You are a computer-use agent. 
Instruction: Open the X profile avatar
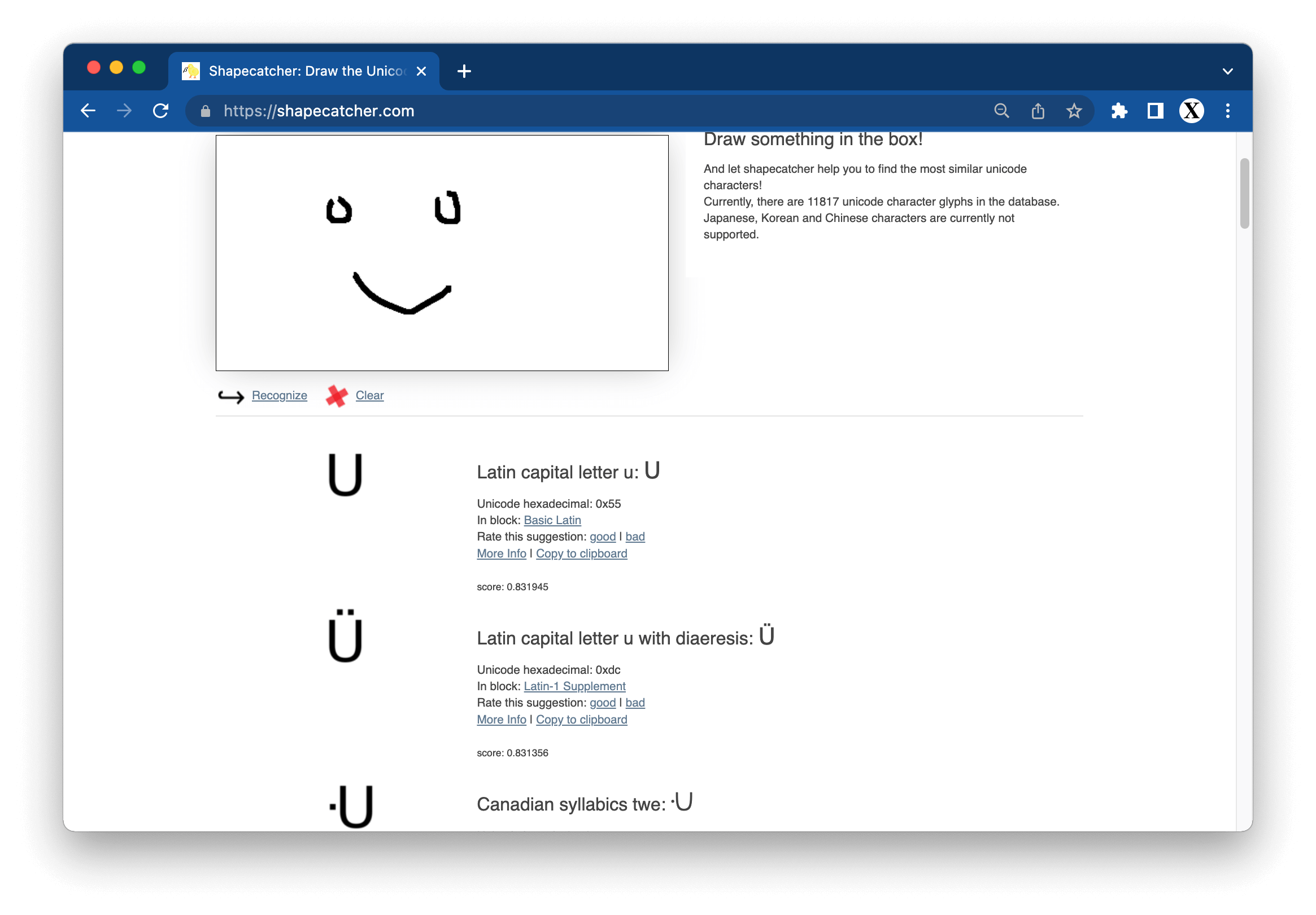click(1191, 111)
